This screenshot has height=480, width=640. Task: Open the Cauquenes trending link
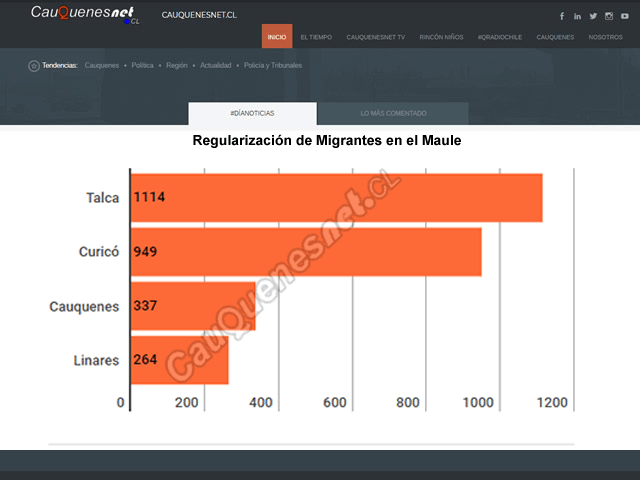pos(102,65)
